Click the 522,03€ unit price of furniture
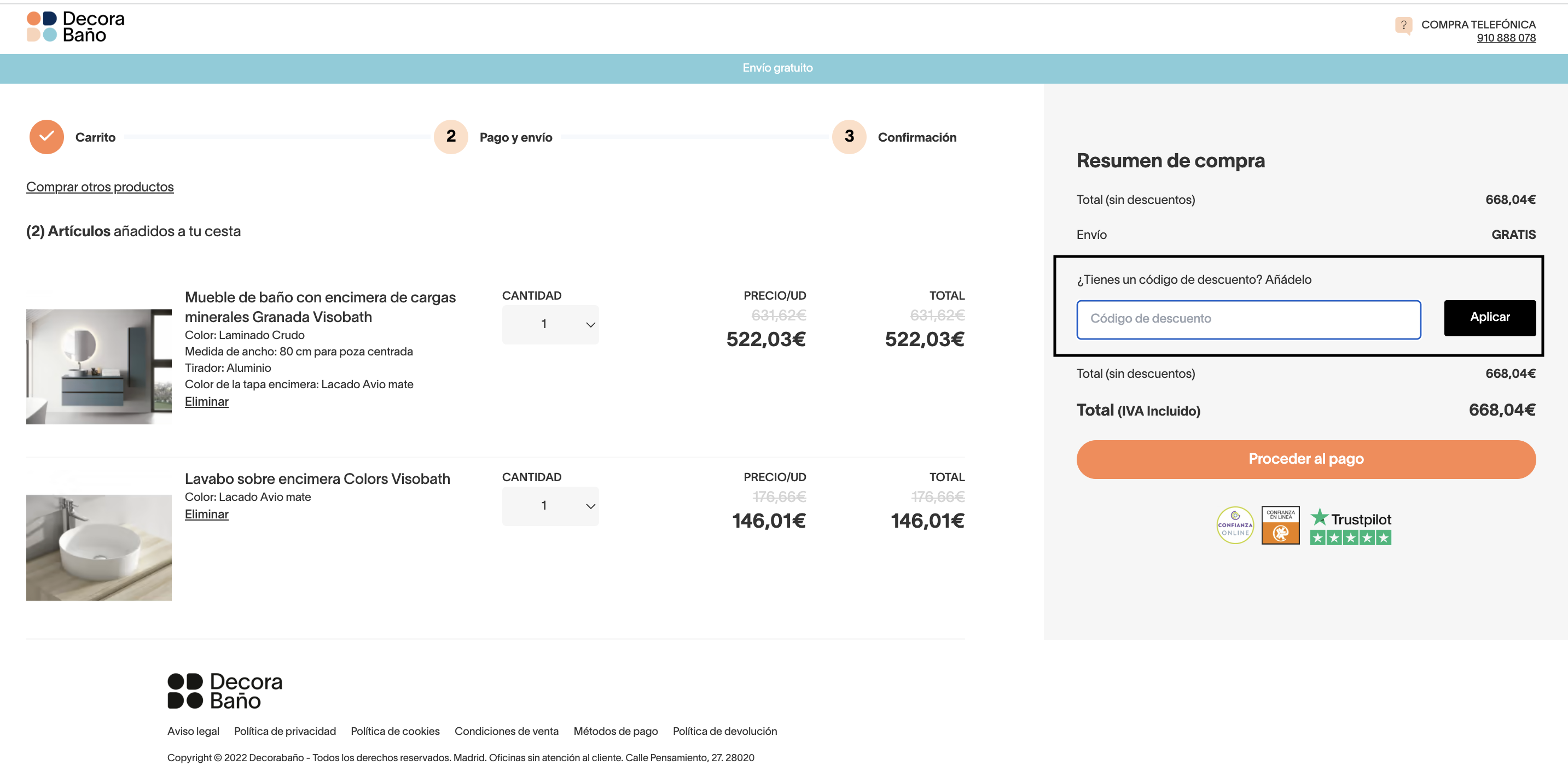Screen dimensions: 1568x771 (766, 339)
